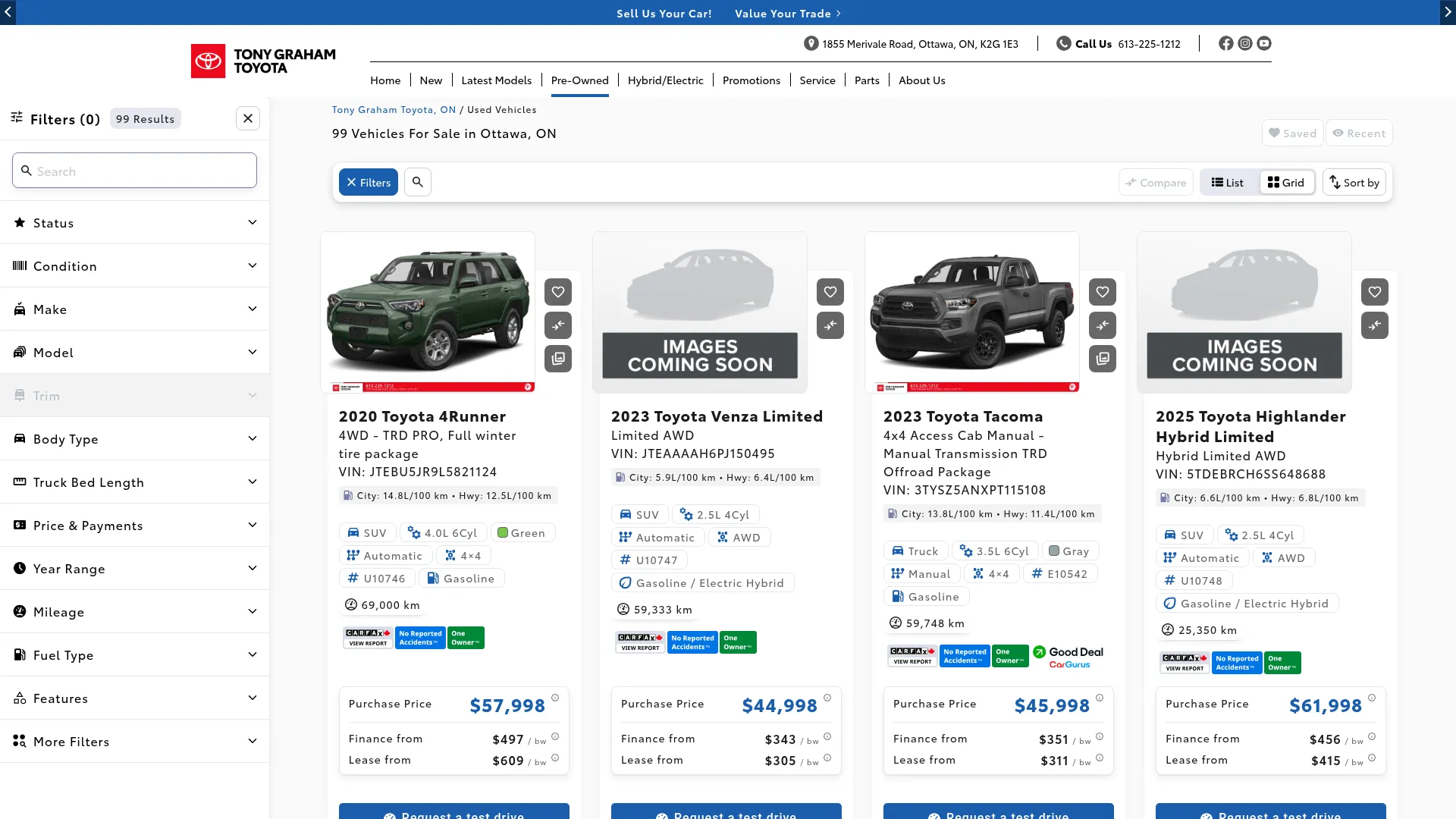Expand the Status filter

click(x=135, y=223)
